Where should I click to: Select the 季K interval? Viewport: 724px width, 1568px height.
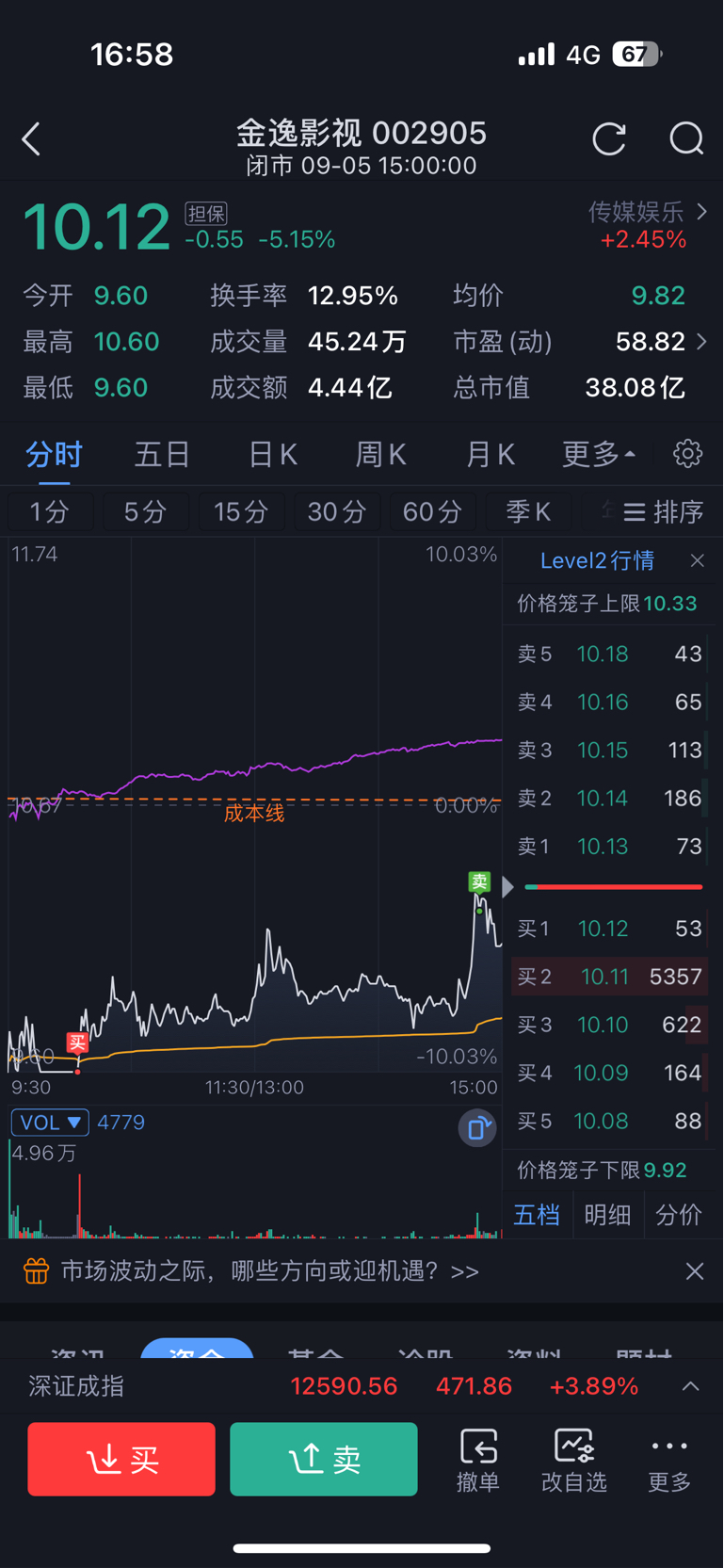click(528, 511)
